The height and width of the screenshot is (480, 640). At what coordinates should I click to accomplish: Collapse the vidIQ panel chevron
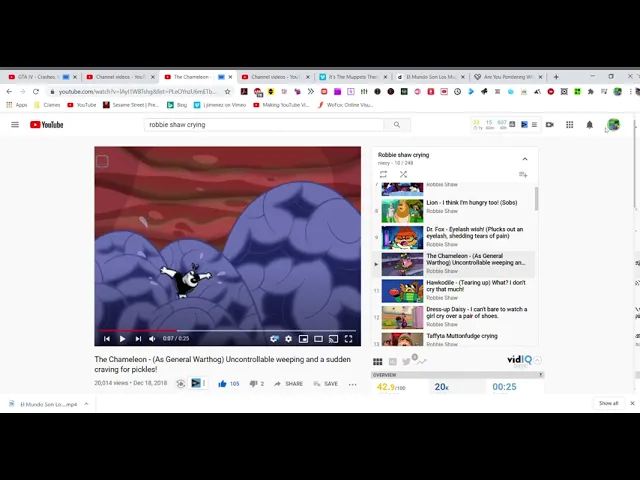[538, 360]
